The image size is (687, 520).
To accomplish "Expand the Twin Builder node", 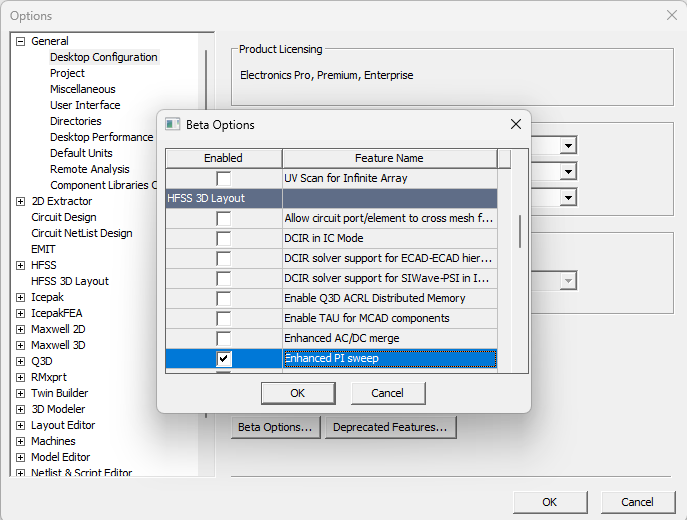I will [x=20, y=393].
